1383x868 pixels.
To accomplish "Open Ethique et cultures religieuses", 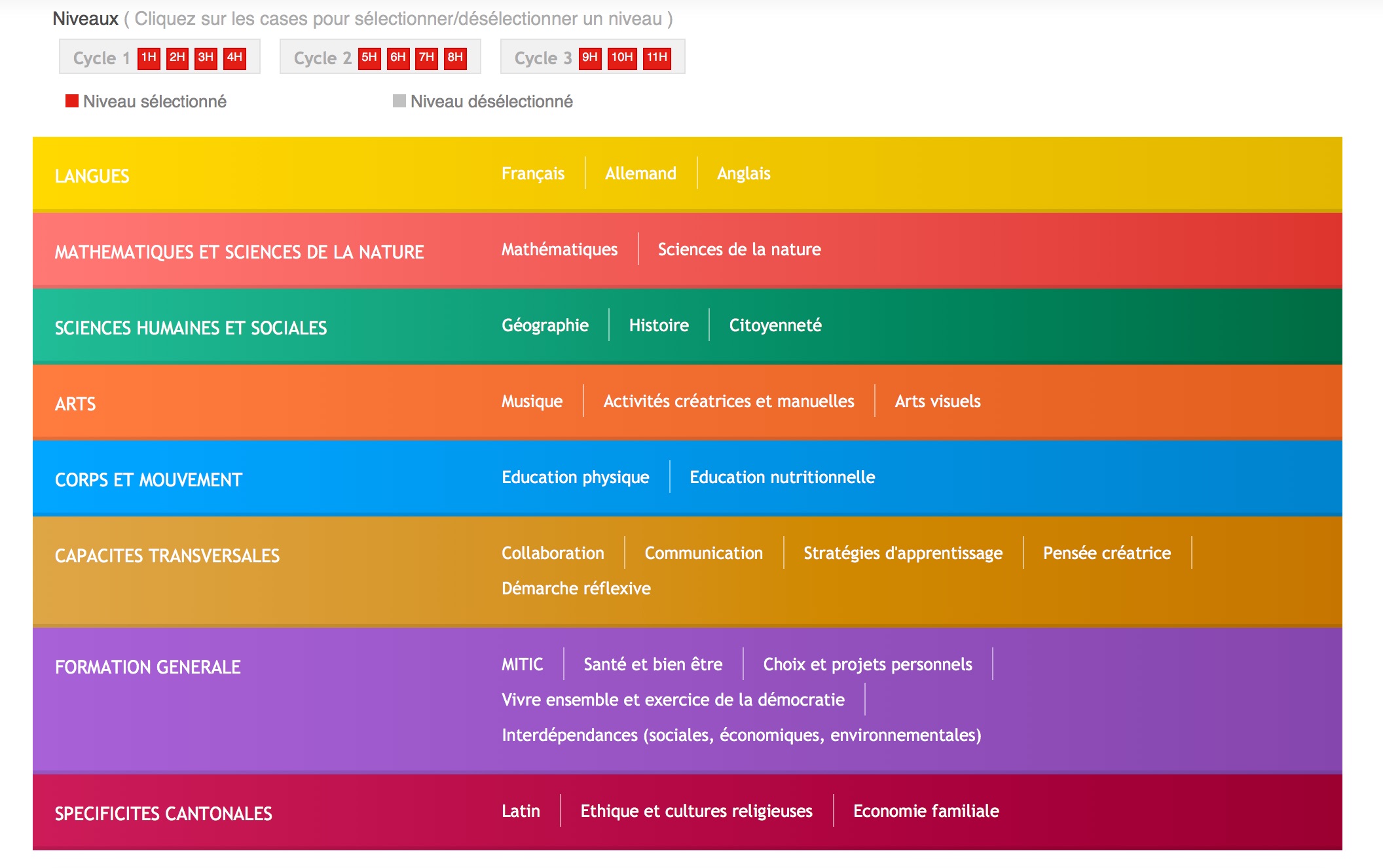I will click(696, 811).
